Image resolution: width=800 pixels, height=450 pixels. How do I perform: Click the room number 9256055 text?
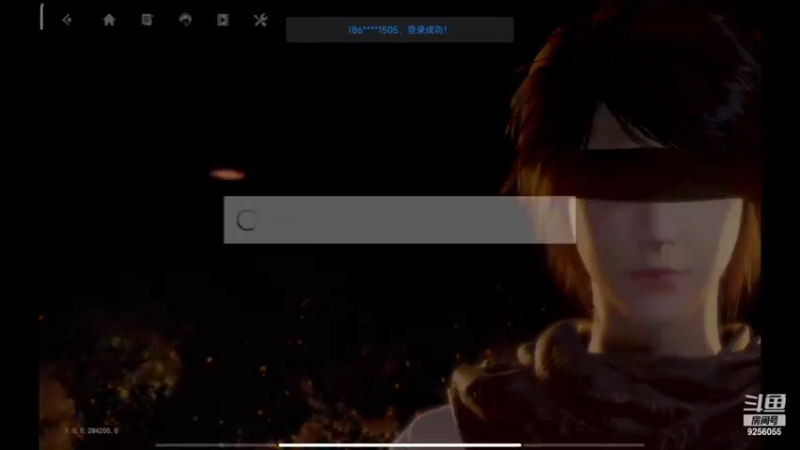click(764, 432)
